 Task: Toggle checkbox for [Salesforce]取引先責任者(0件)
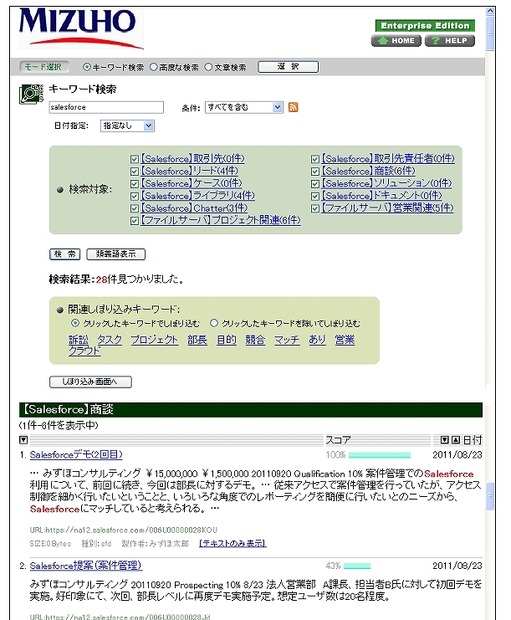point(315,159)
